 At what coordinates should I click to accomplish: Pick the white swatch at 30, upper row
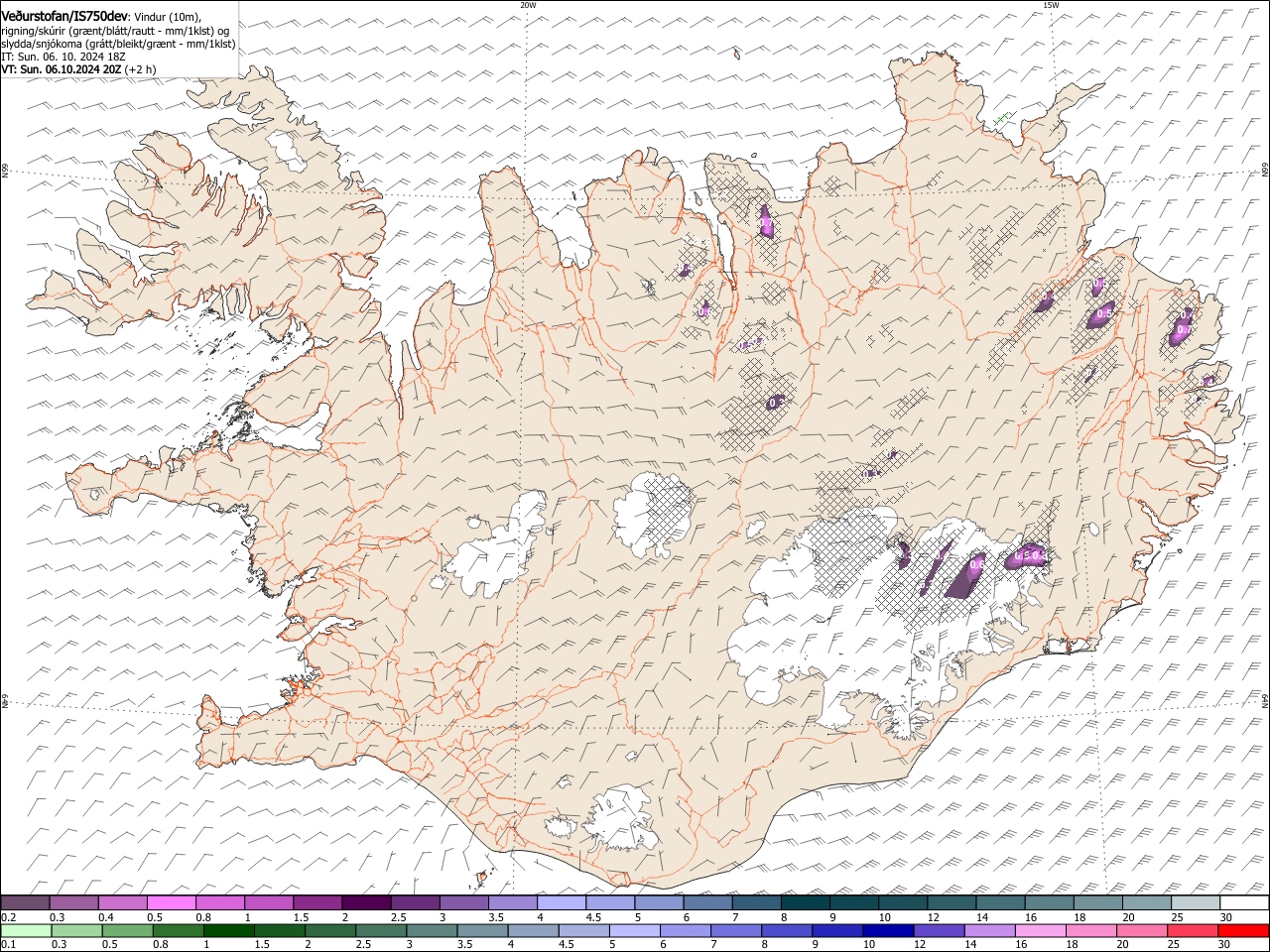click(x=1244, y=903)
